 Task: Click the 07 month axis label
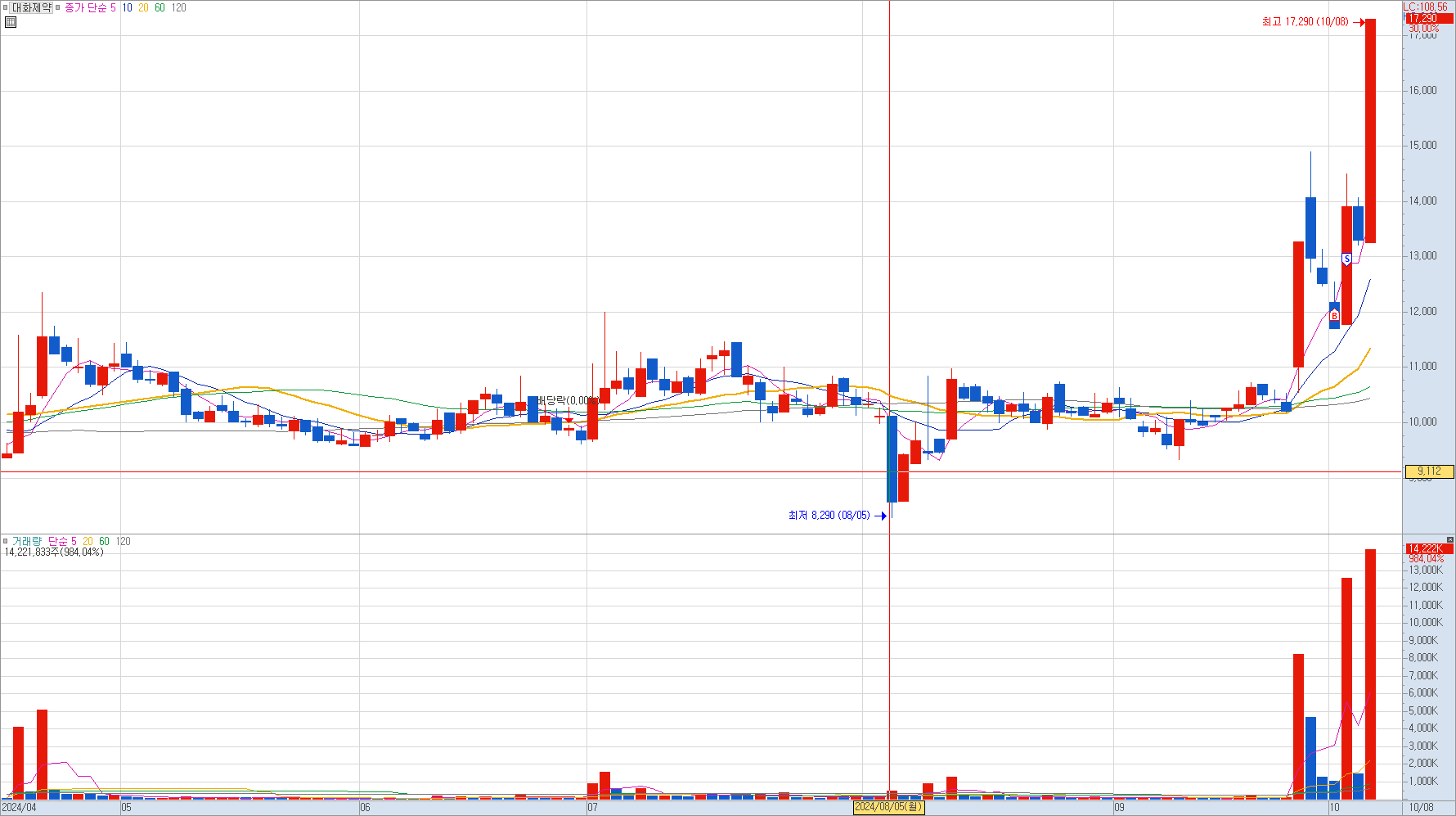pyautogui.click(x=592, y=807)
